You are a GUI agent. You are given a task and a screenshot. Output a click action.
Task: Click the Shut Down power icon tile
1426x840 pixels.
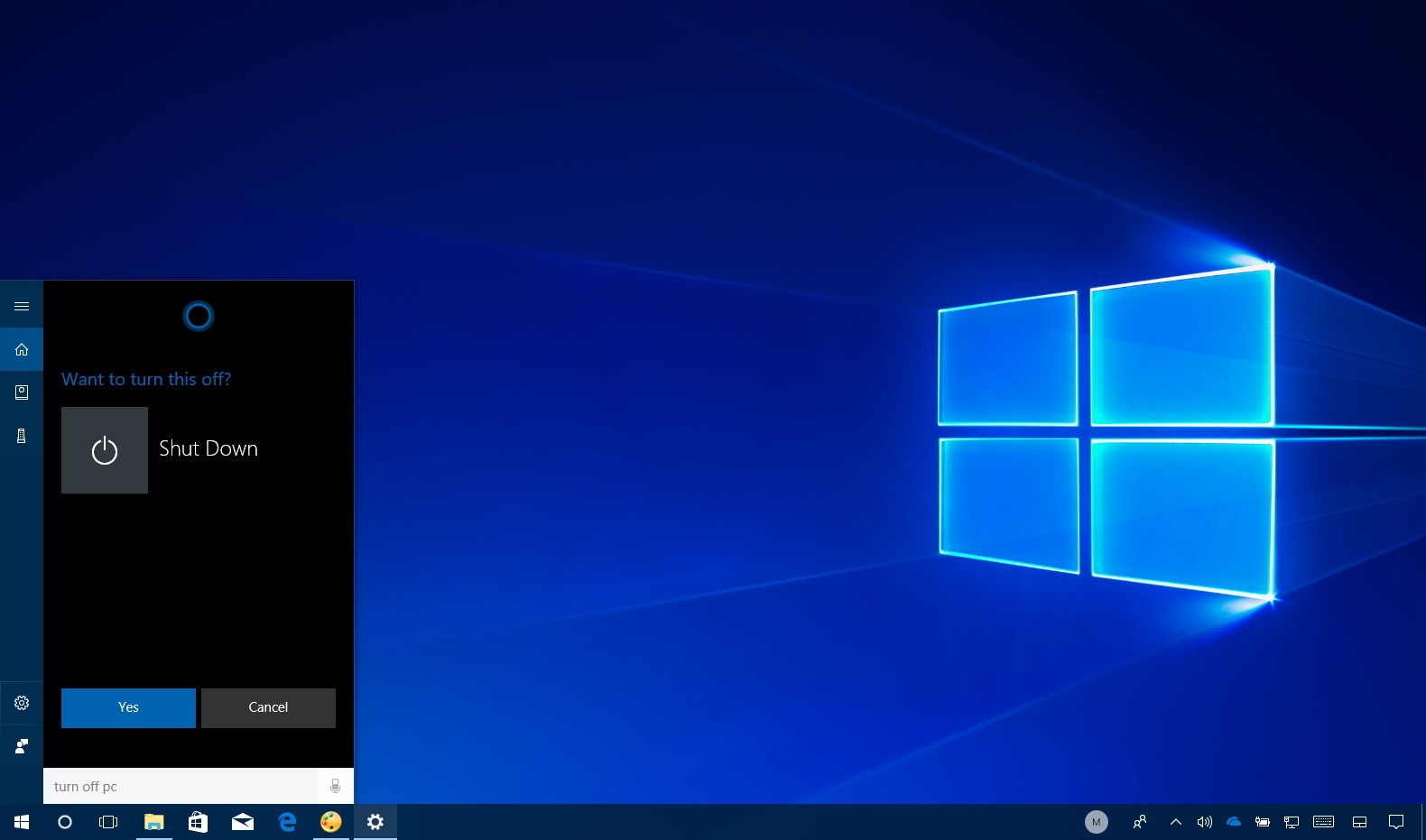(105, 450)
